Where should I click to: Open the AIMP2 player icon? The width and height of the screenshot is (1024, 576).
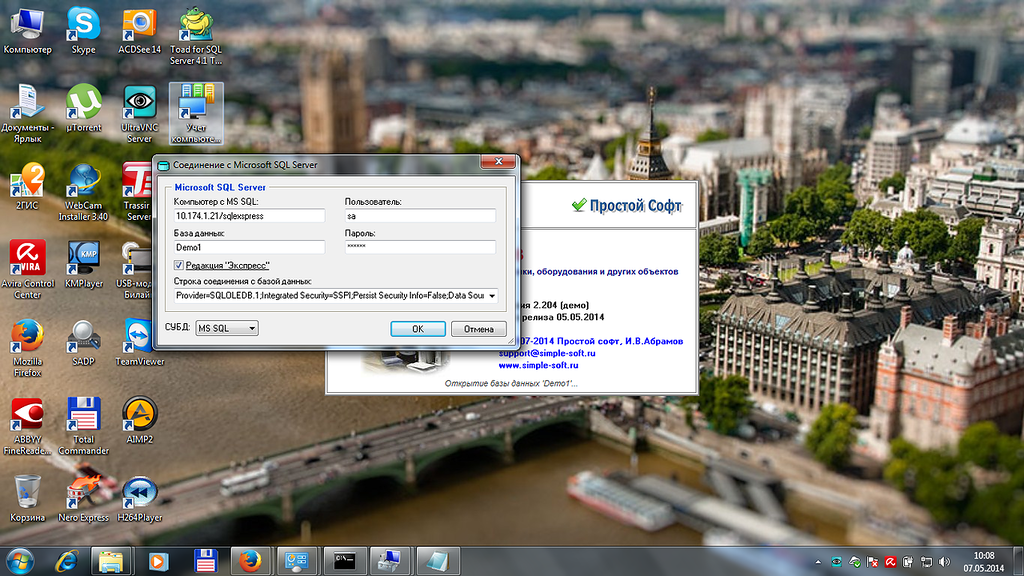(139, 417)
